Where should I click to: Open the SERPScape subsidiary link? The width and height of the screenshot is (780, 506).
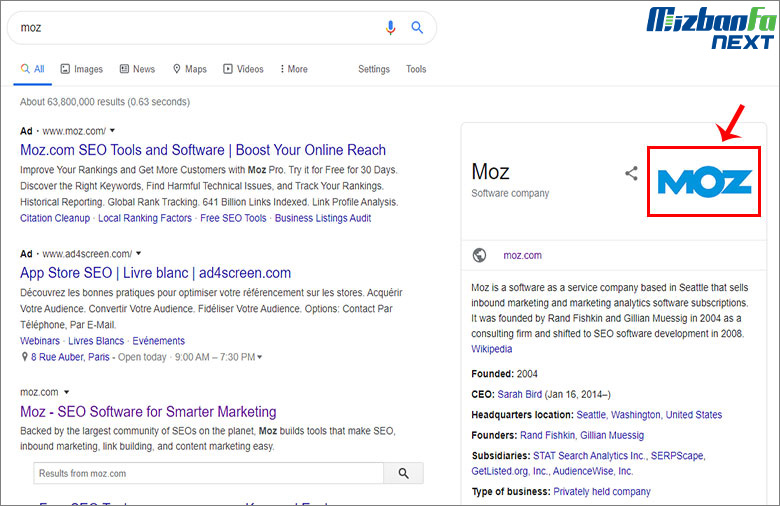pyautogui.click(x=677, y=456)
